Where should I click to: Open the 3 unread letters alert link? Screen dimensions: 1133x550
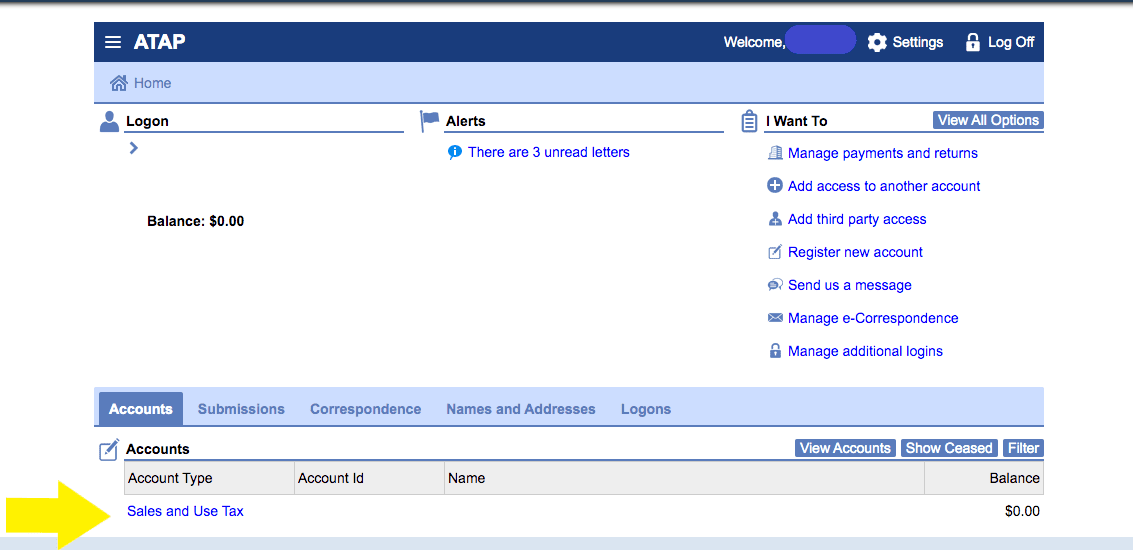click(548, 152)
